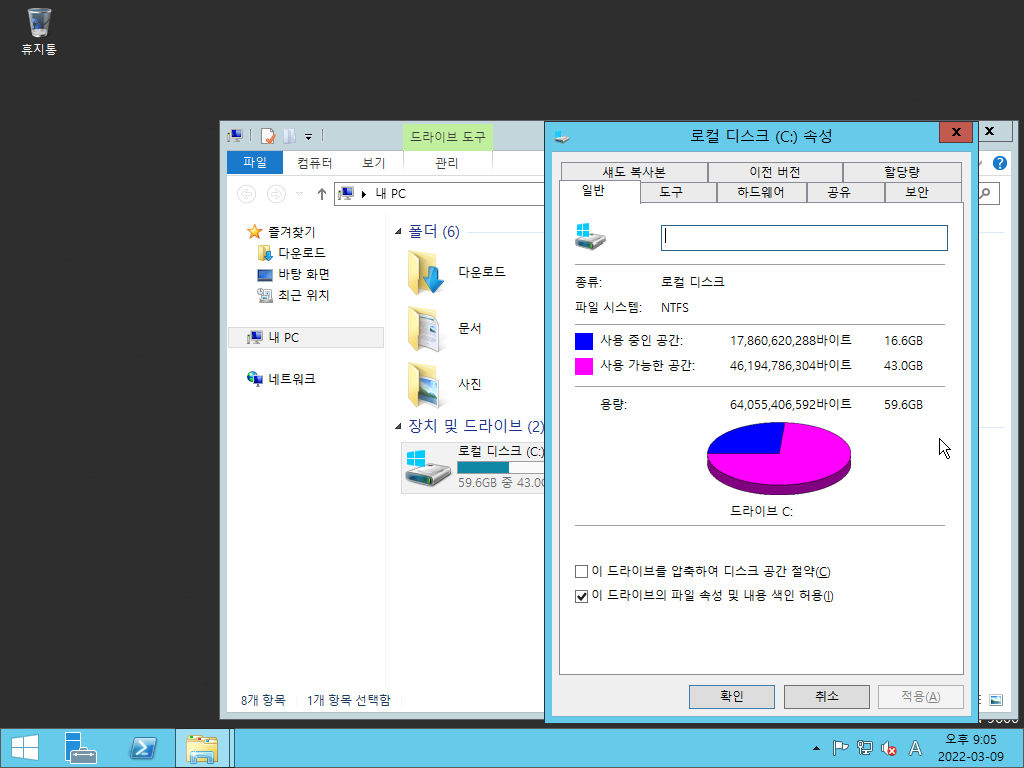Open the 파일 ribbon tab
Image resolution: width=1024 pixels, height=768 pixels.
[x=255, y=163]
